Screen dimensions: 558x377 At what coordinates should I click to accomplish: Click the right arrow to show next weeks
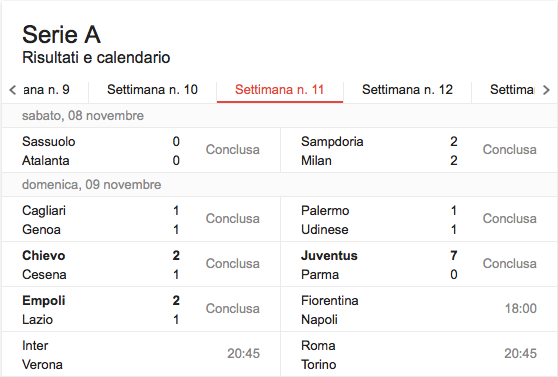pos(546,90)
